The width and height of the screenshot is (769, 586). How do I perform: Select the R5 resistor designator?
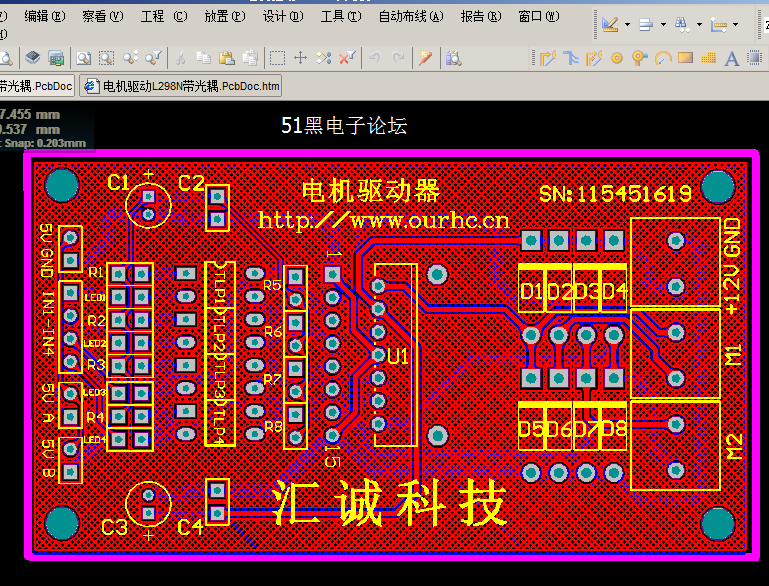pyautogui.click(x=272, y=285)
